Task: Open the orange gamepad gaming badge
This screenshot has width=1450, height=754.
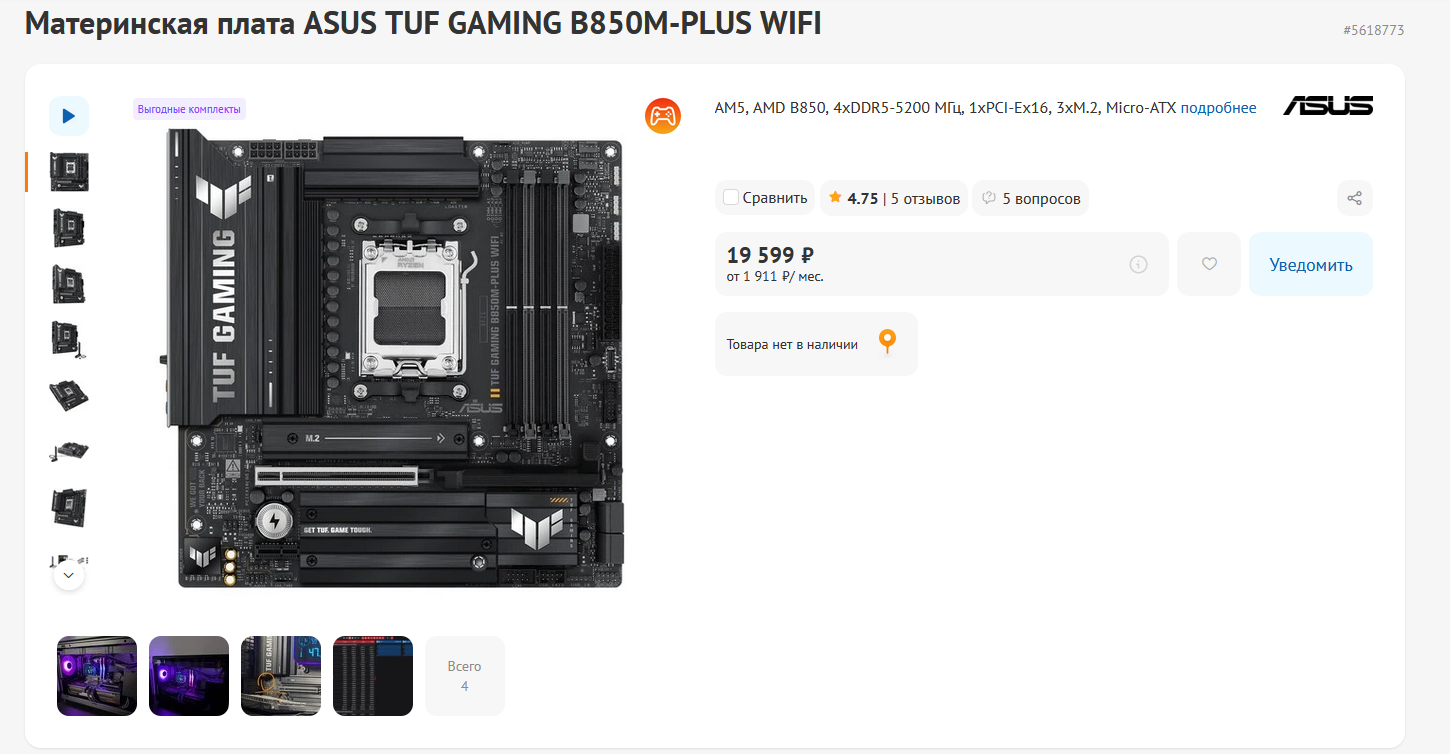Action: pos(662,116)
